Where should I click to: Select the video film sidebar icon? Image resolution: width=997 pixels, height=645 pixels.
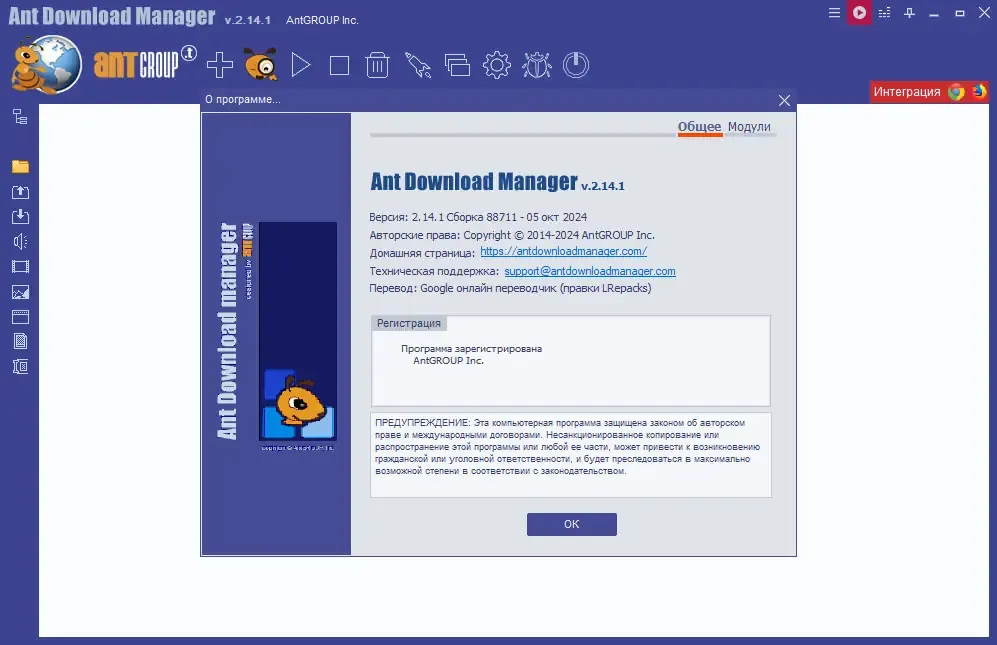[20, 267]
